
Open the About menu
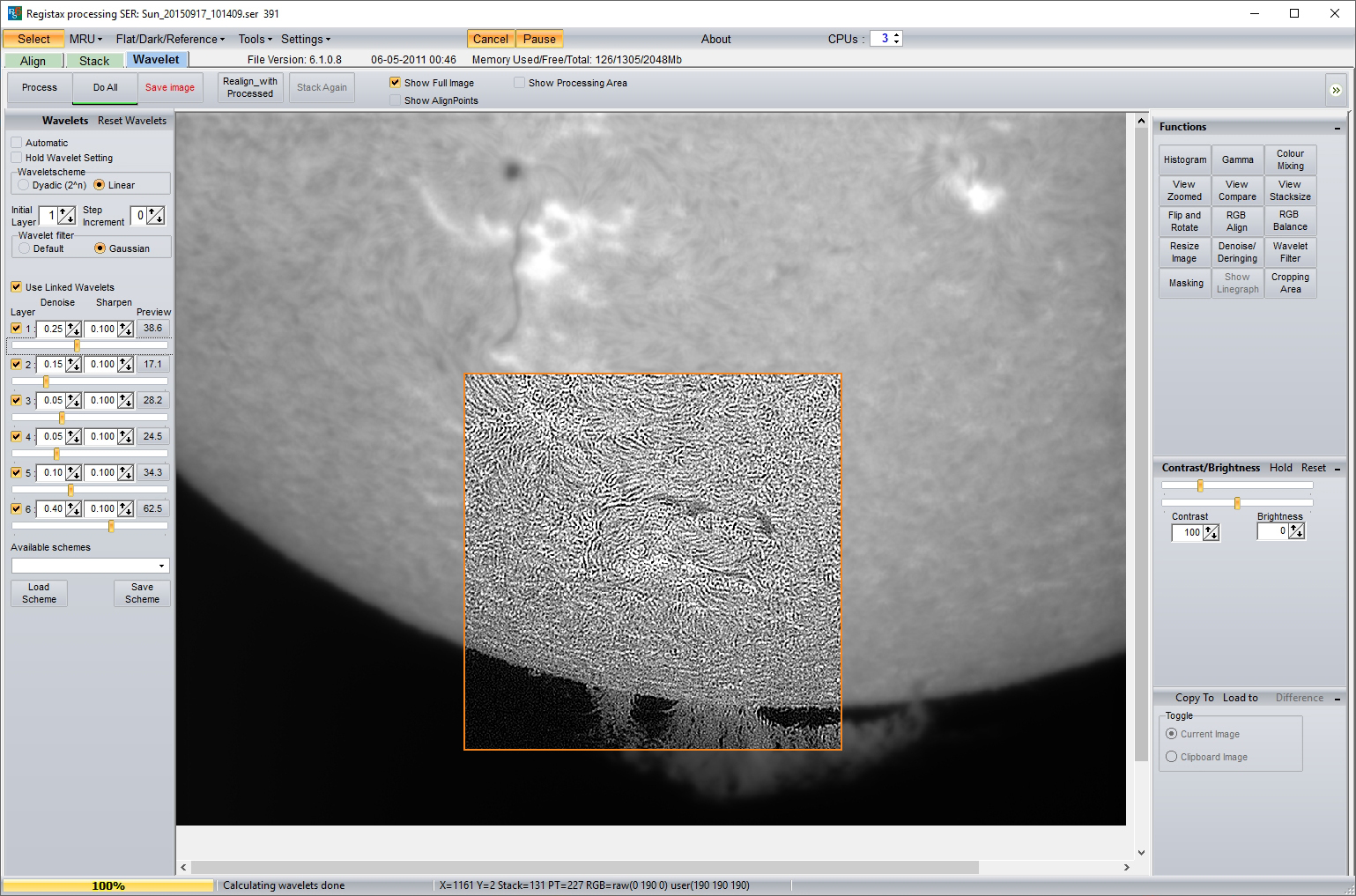(x=715, y=39)
